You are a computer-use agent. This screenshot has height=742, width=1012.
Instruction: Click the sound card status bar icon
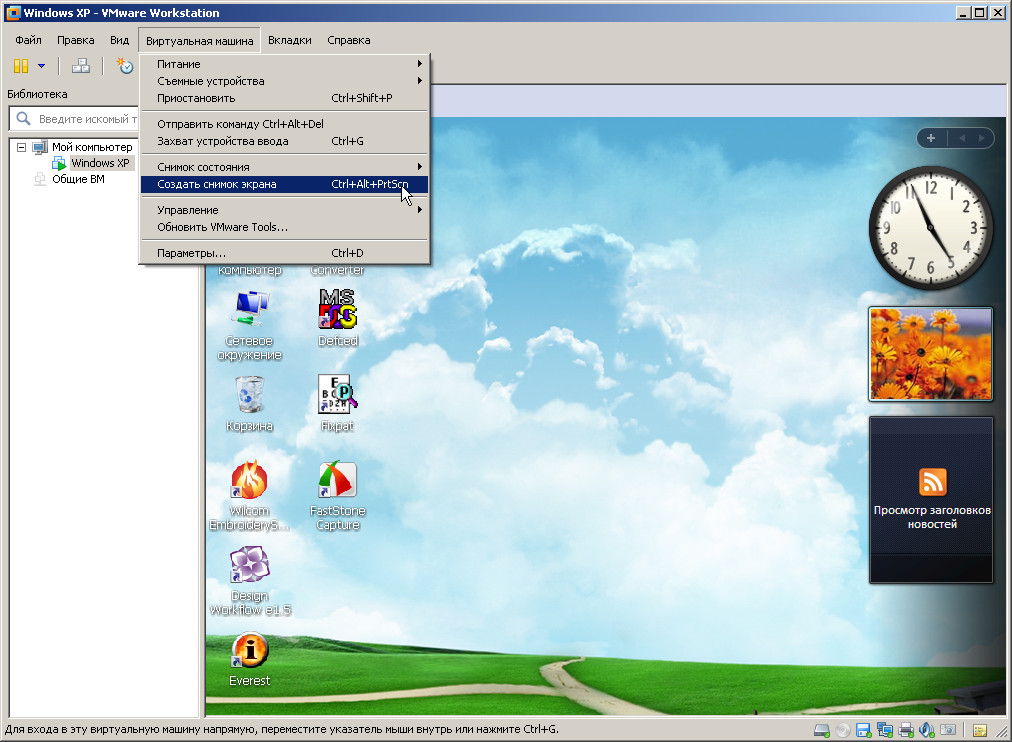927,730
